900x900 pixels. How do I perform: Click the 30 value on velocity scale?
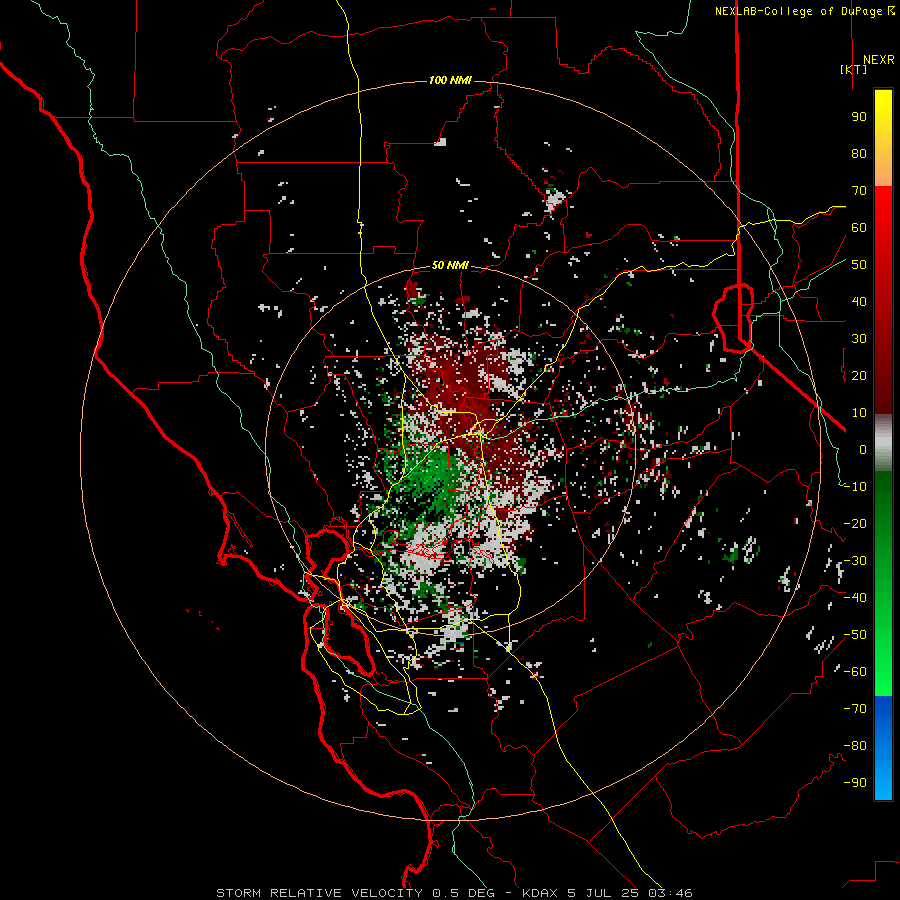tap(859, 339)
